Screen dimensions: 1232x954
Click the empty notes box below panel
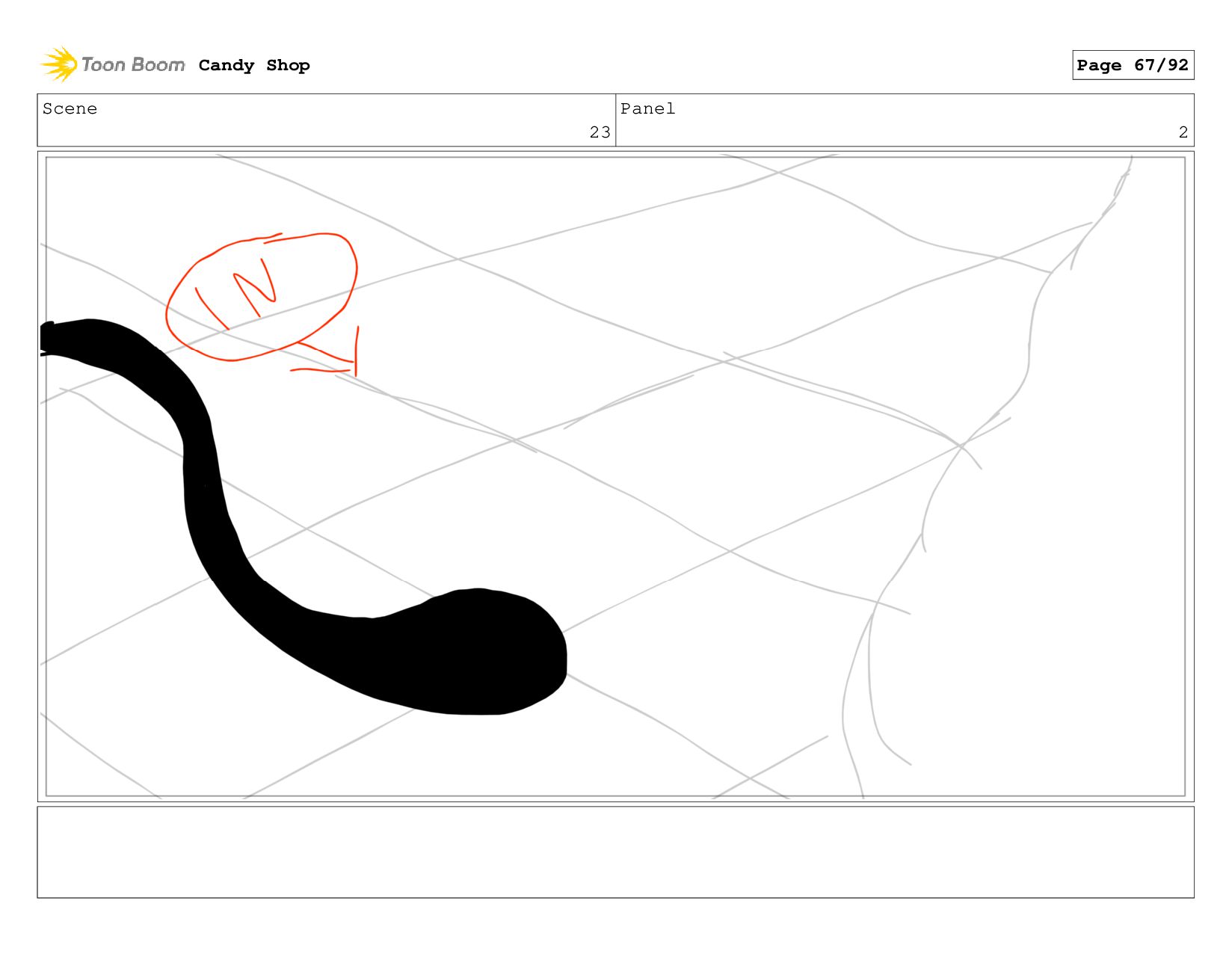point(615,852)
